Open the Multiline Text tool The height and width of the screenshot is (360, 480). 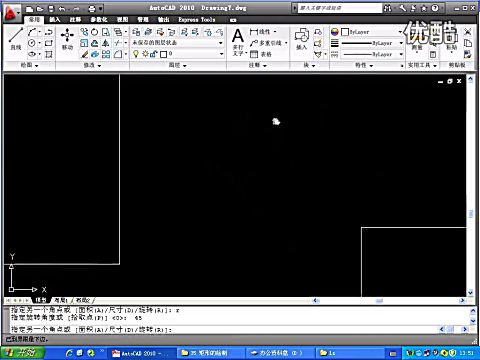tap(238, 42)
